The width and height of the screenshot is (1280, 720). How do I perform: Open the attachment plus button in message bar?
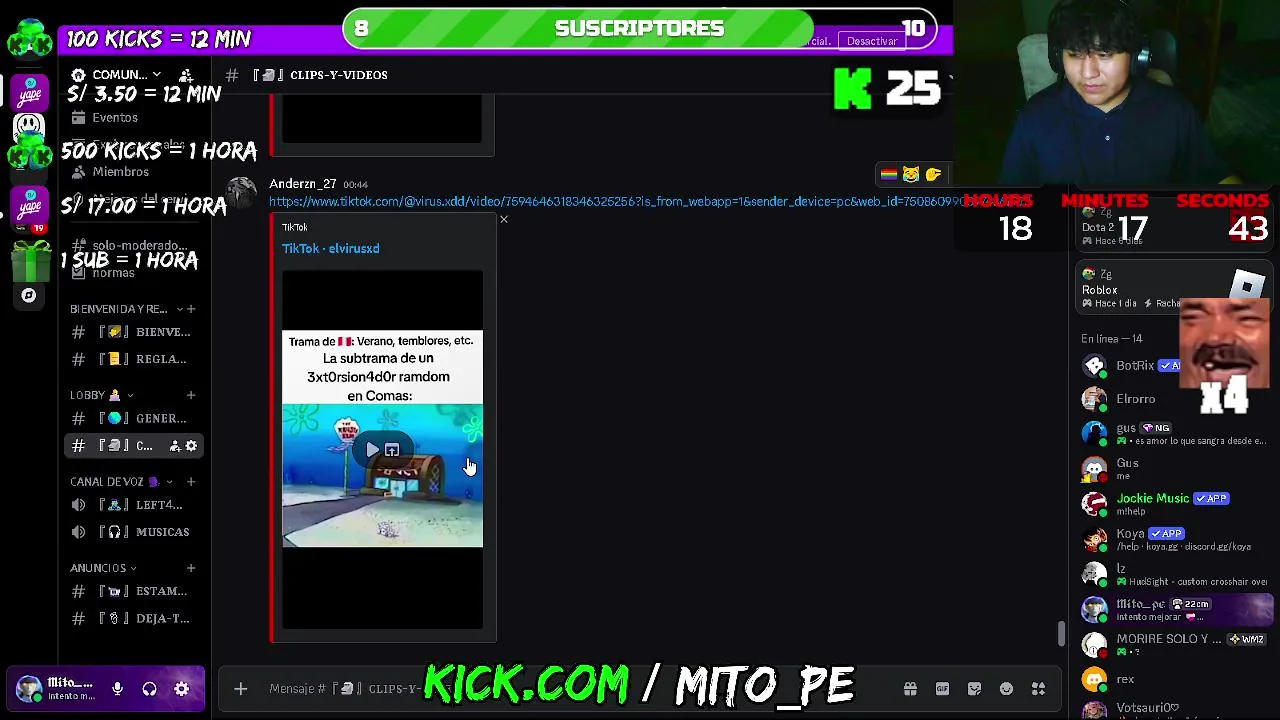click(240, 688)
